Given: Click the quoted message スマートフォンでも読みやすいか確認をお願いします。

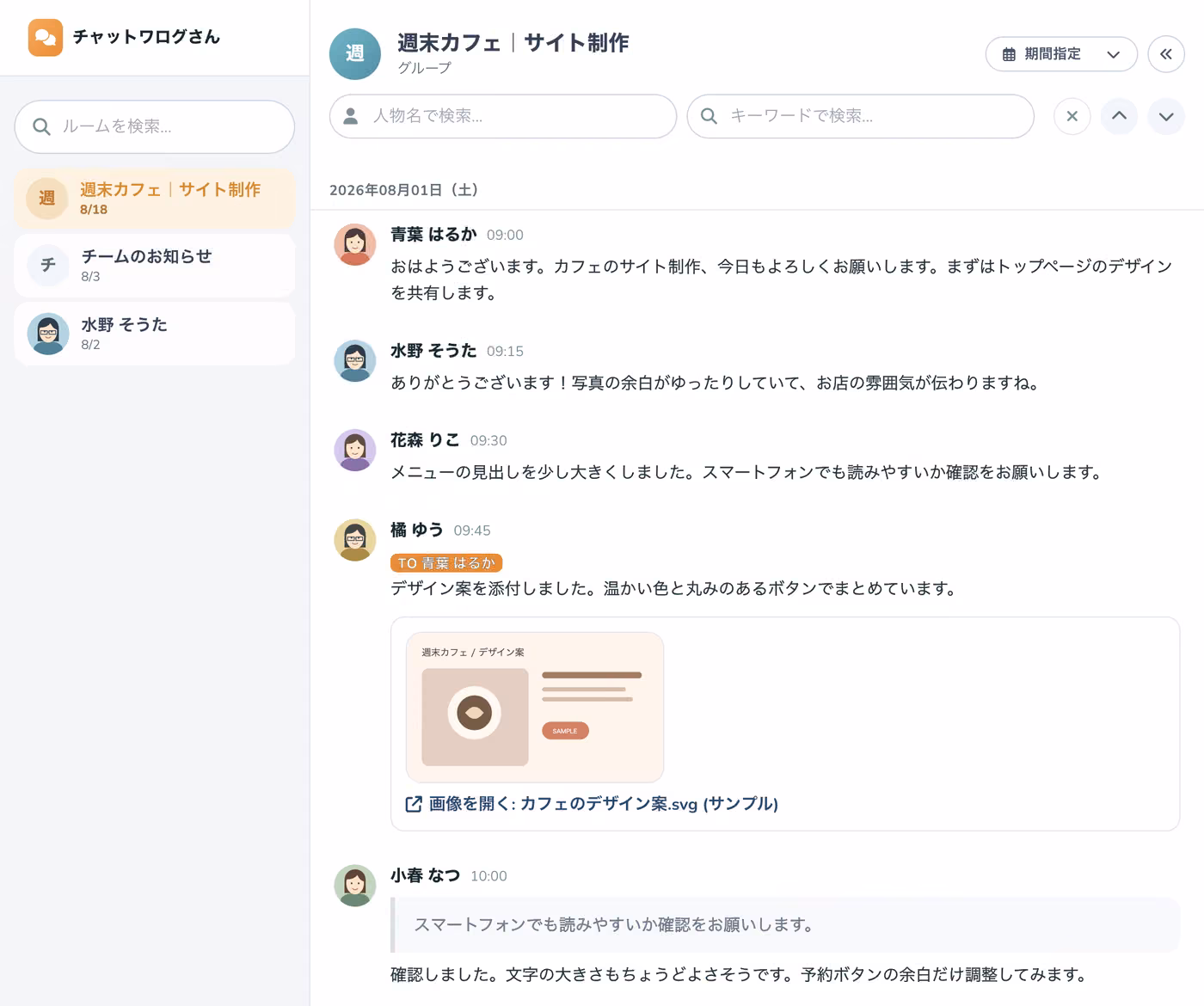Looking at the screenshot, I should [x=785, y=925].
